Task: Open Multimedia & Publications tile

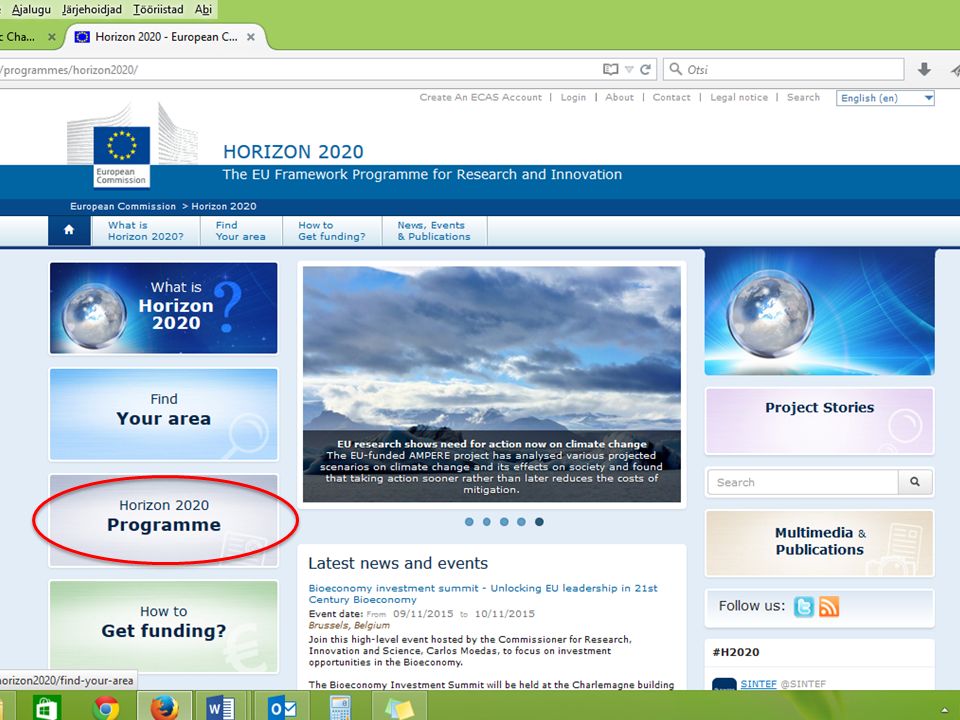Action: pyautogui.click(x=819, y=542)
